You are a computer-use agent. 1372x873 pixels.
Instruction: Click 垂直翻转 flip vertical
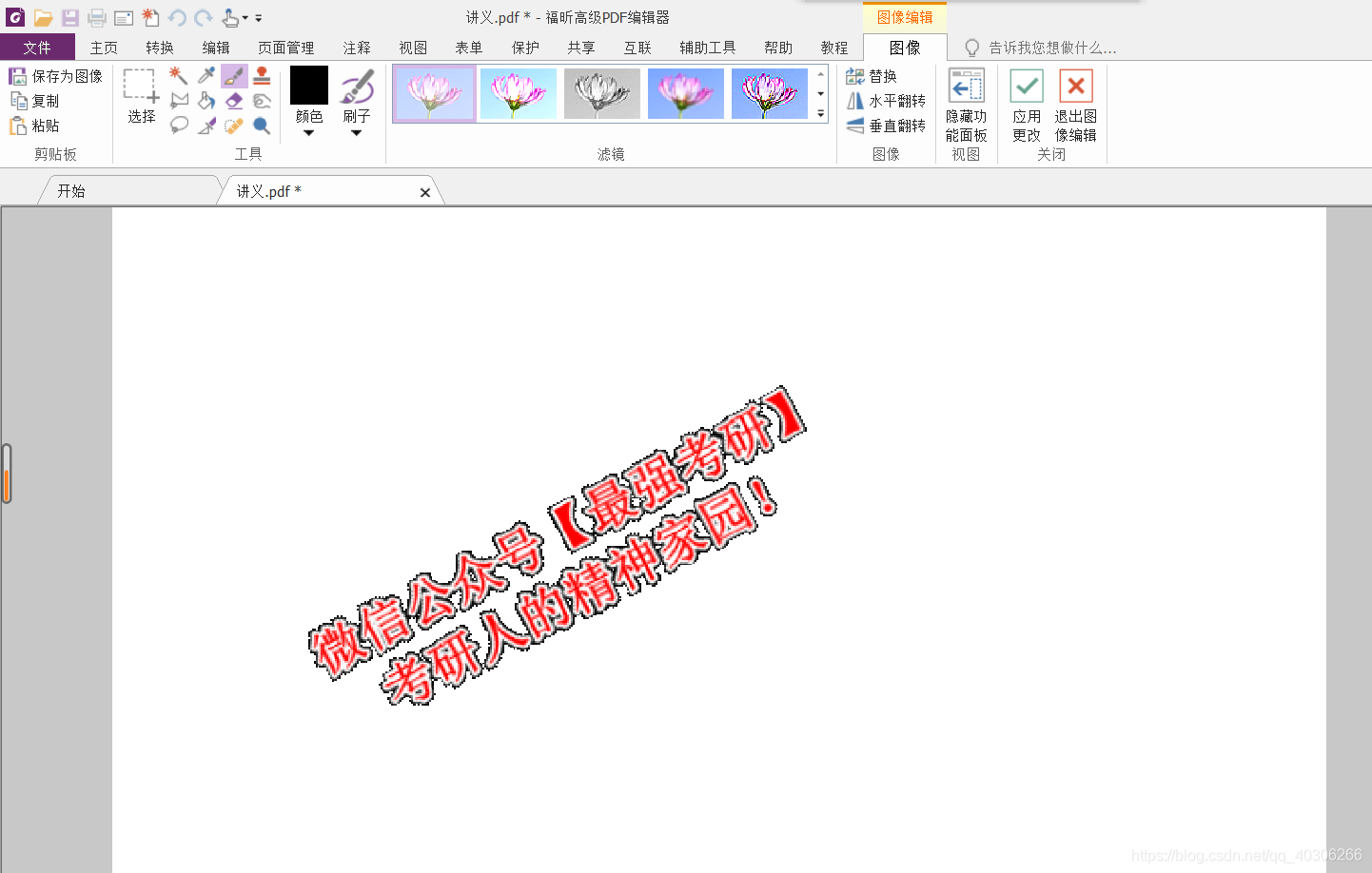[886, 126]
